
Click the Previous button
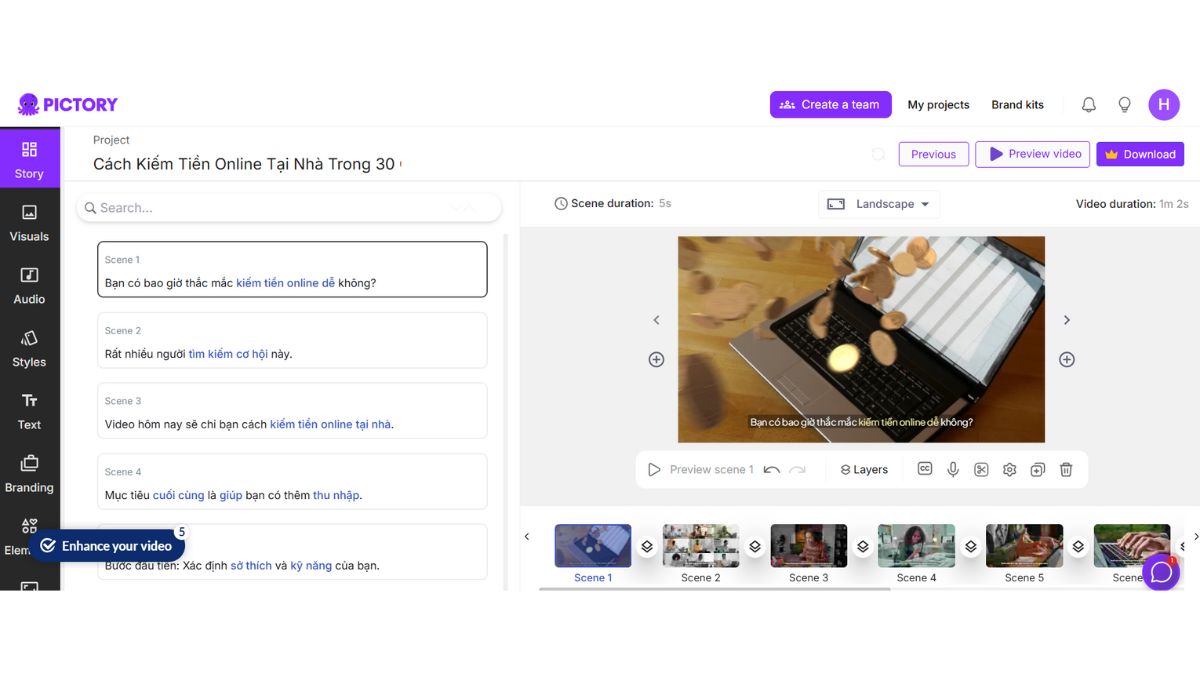[x=933, y=154]
